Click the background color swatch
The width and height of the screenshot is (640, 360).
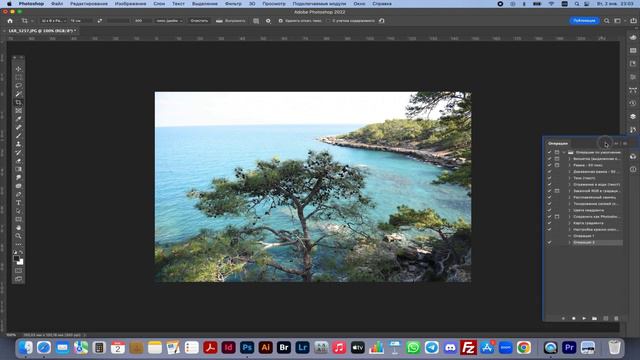point(20,262)
